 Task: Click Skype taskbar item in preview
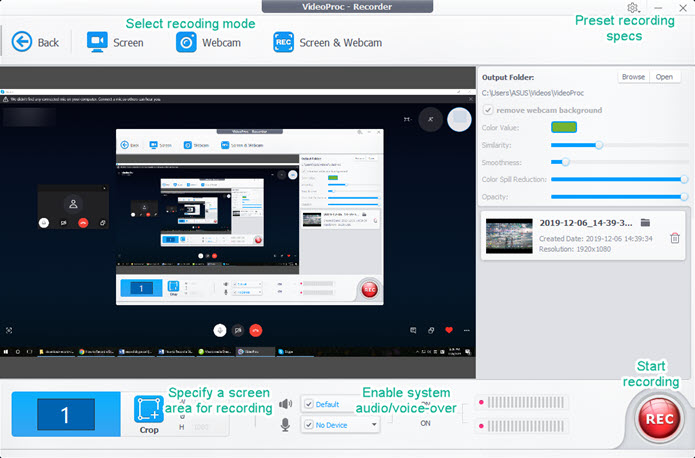[288, 352]
